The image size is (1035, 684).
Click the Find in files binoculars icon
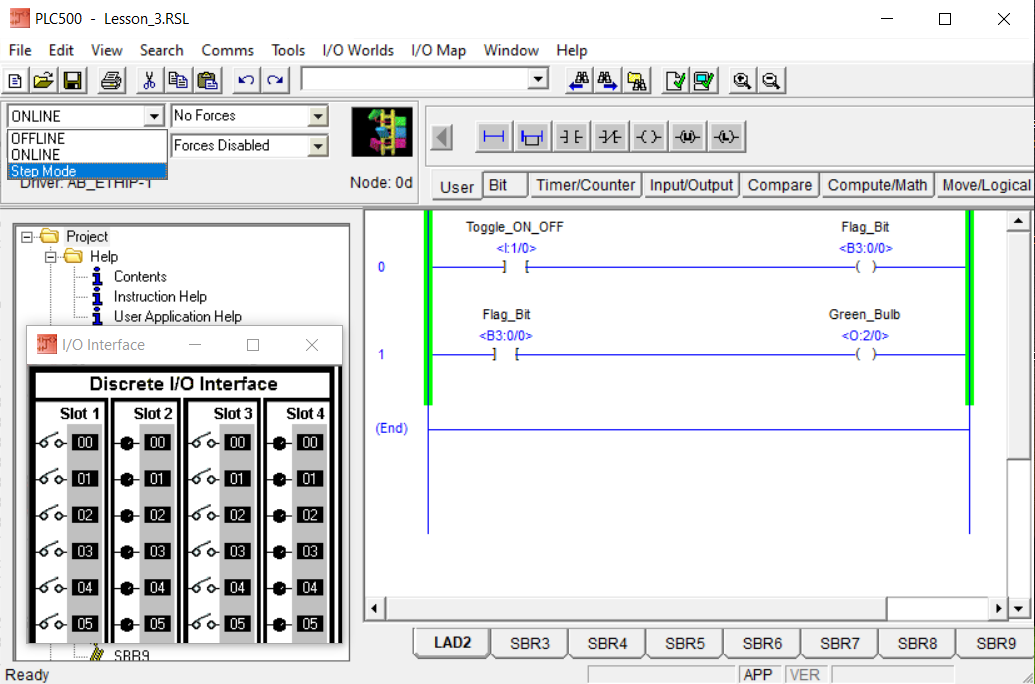click(x=637, y=81)
